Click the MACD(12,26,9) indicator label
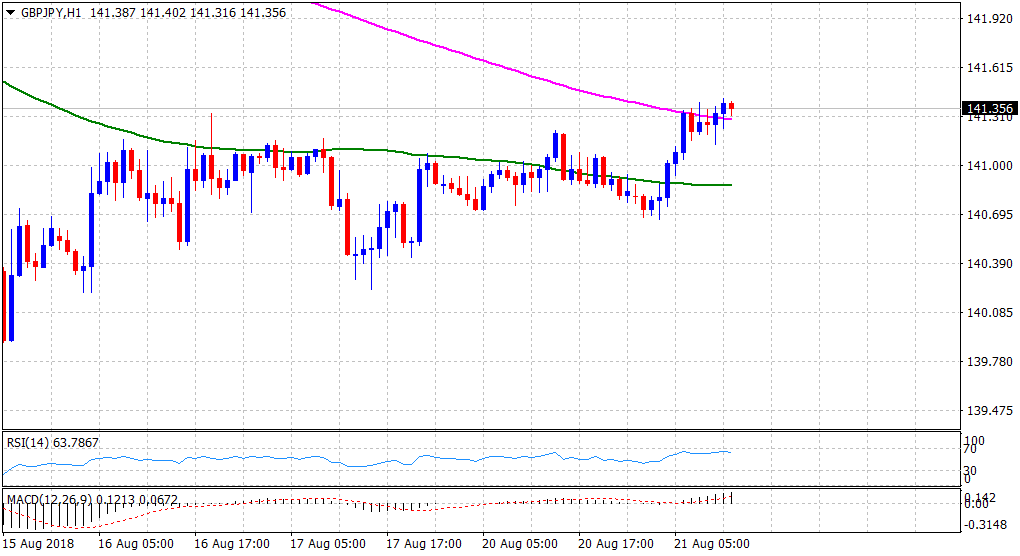The height and width of the screenshot is (556, 1020). [50, 498]
